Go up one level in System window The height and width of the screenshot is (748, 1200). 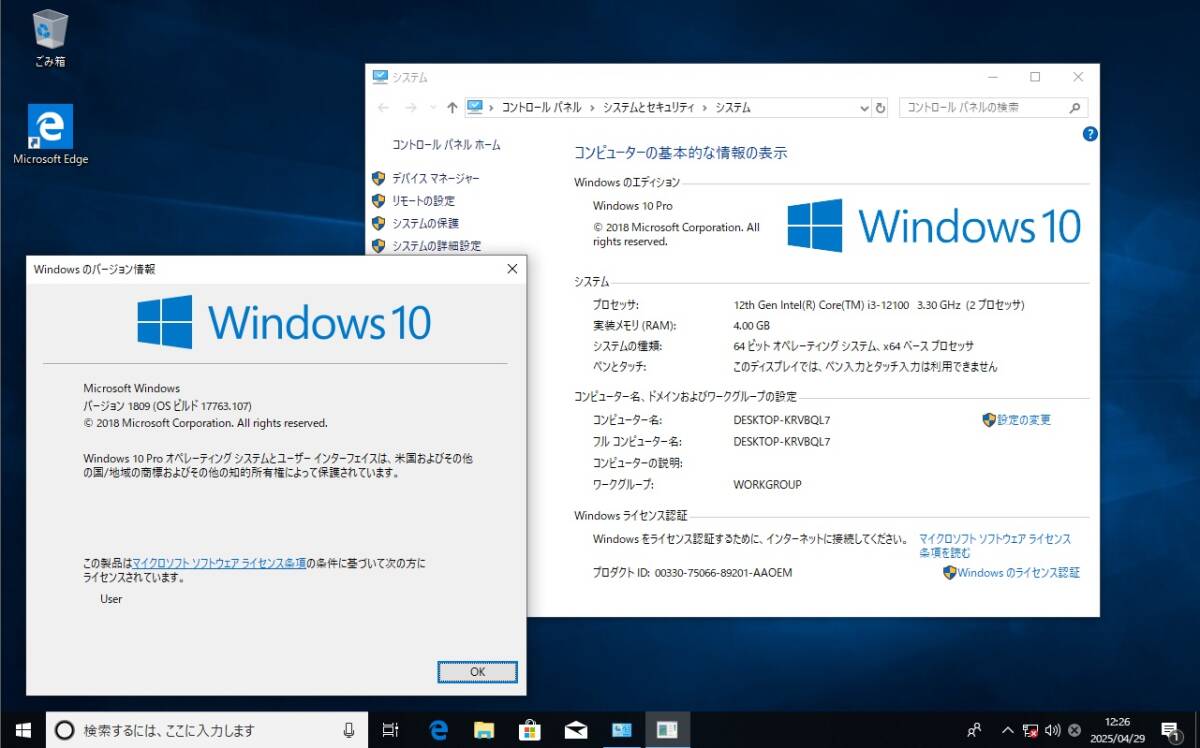pos(452,108)
